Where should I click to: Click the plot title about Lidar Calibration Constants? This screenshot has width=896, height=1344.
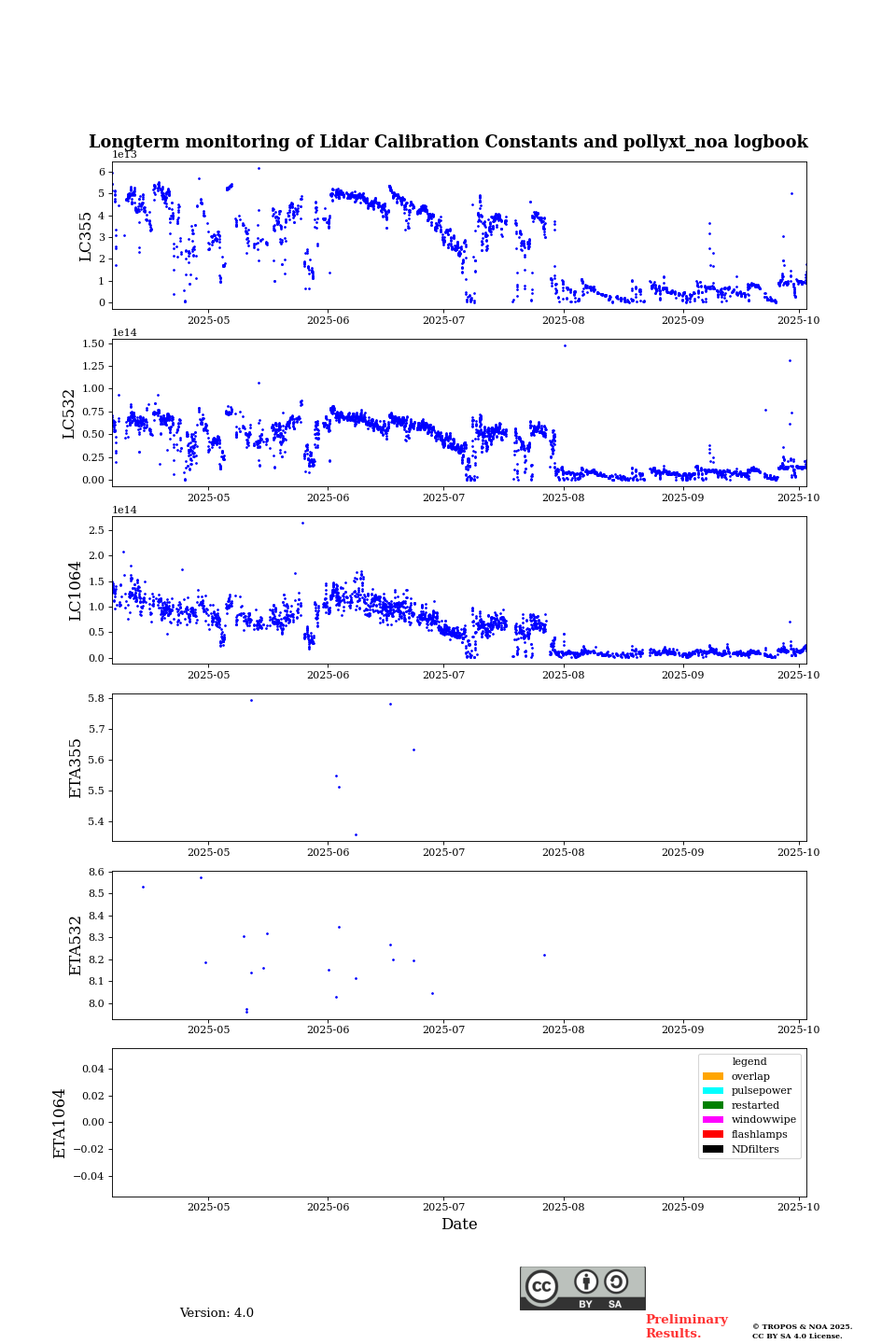click(448, 142)
